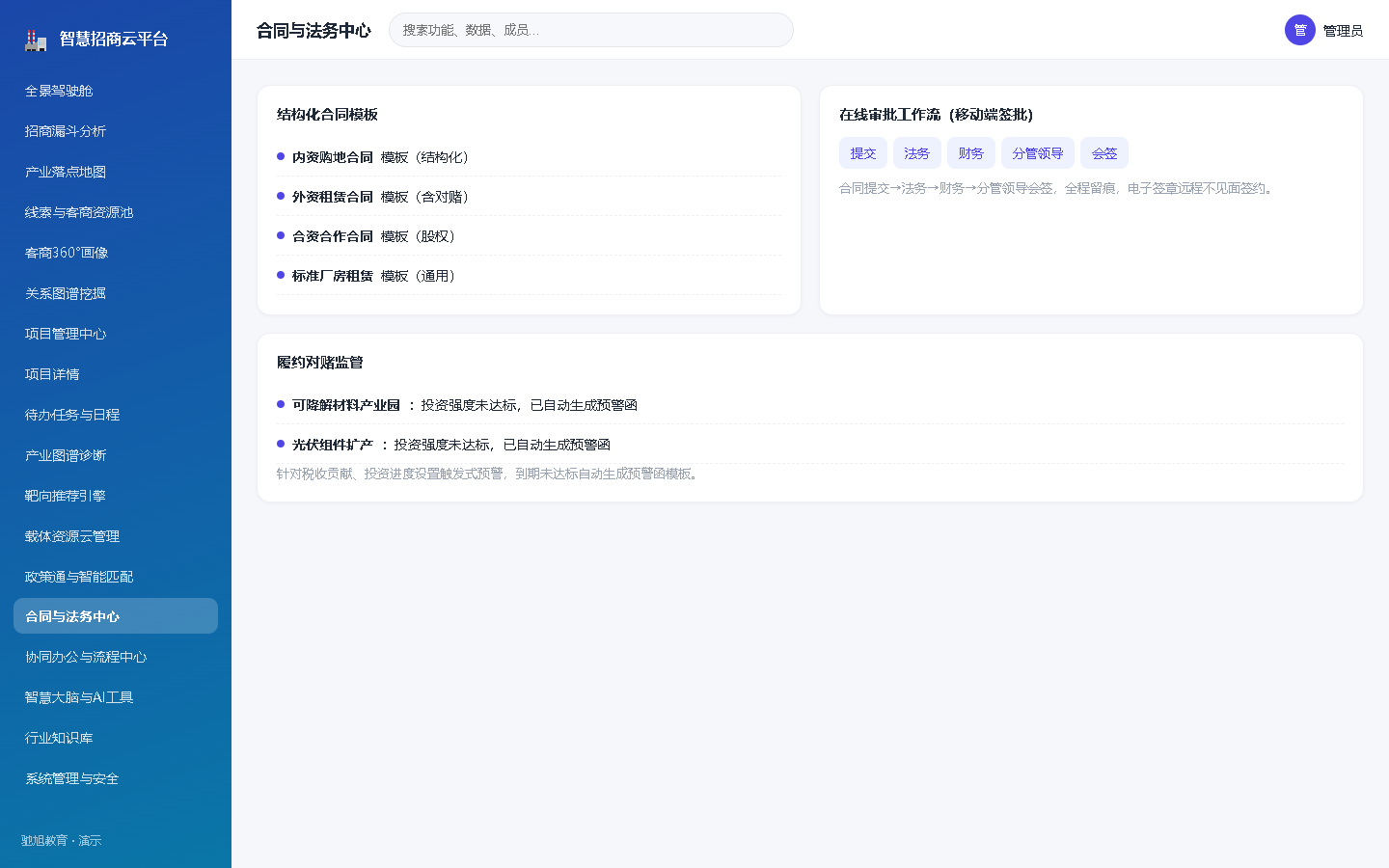Open the 内资购地合同 template row

click(x=529, y=157)
